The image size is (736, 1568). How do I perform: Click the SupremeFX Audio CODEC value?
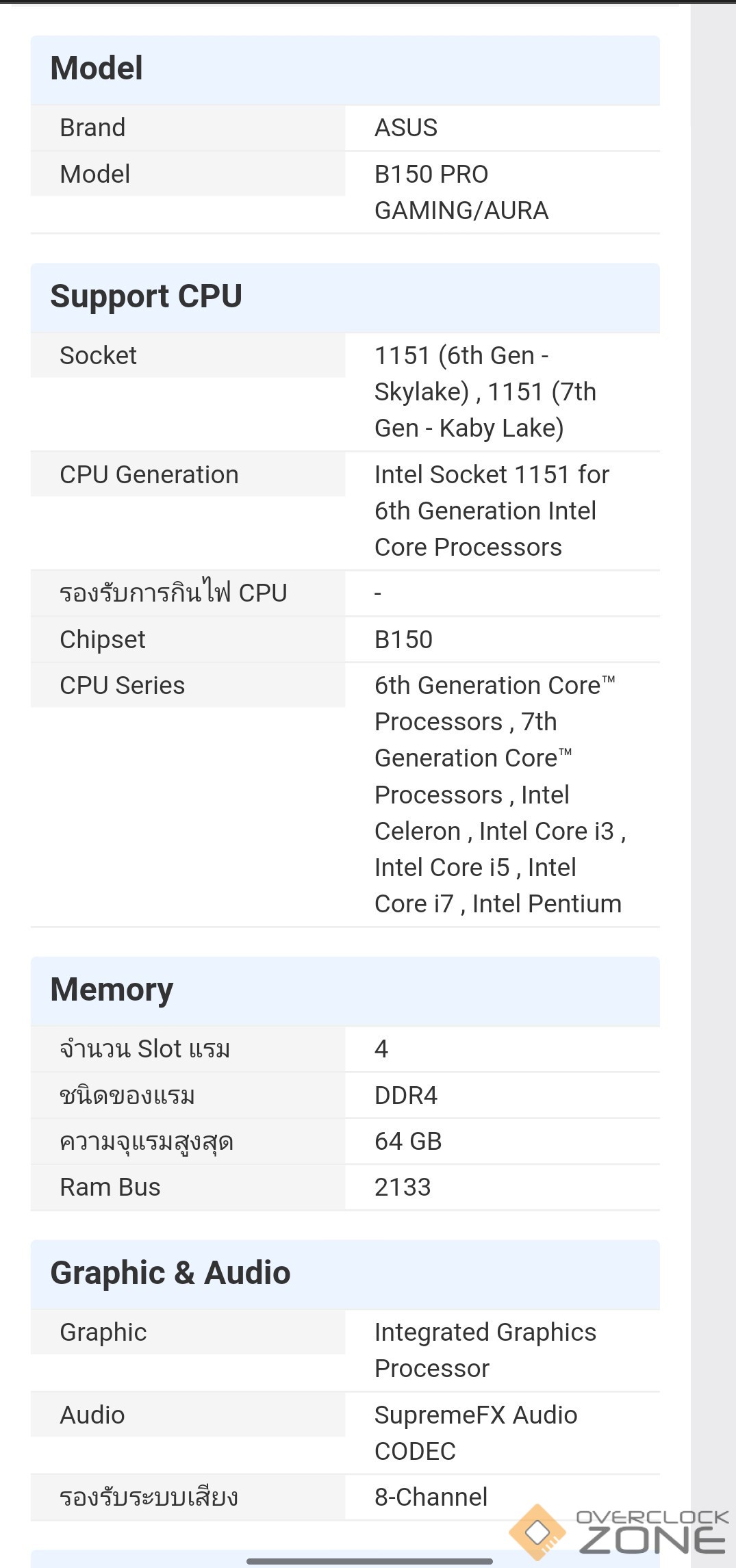click(476, 1433)
